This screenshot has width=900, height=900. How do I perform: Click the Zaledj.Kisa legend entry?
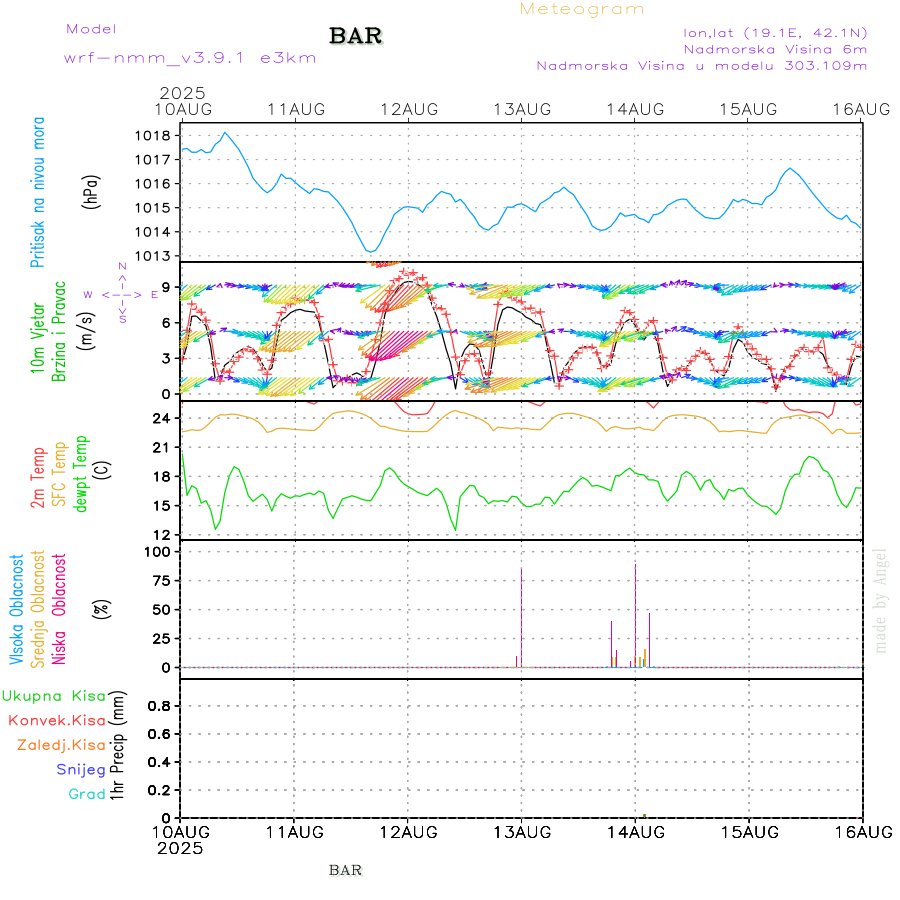61,745
